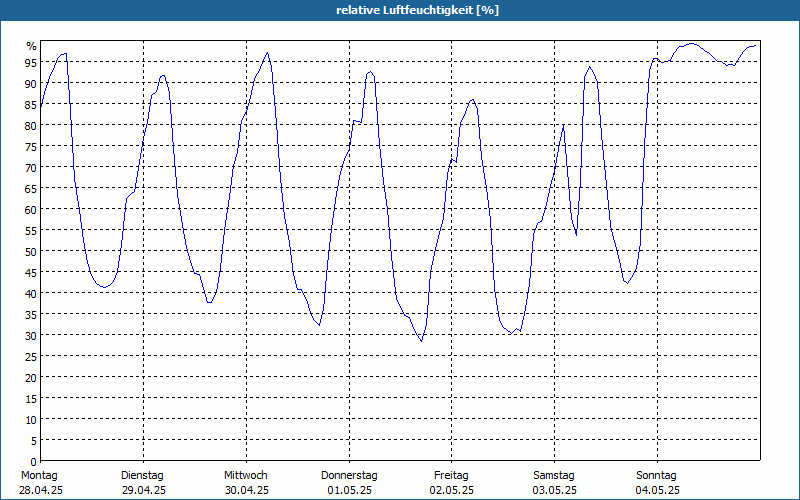Viewport: 800px width, 500px height.
Task: Click y-axis value 55
Action: pos(32,231)
